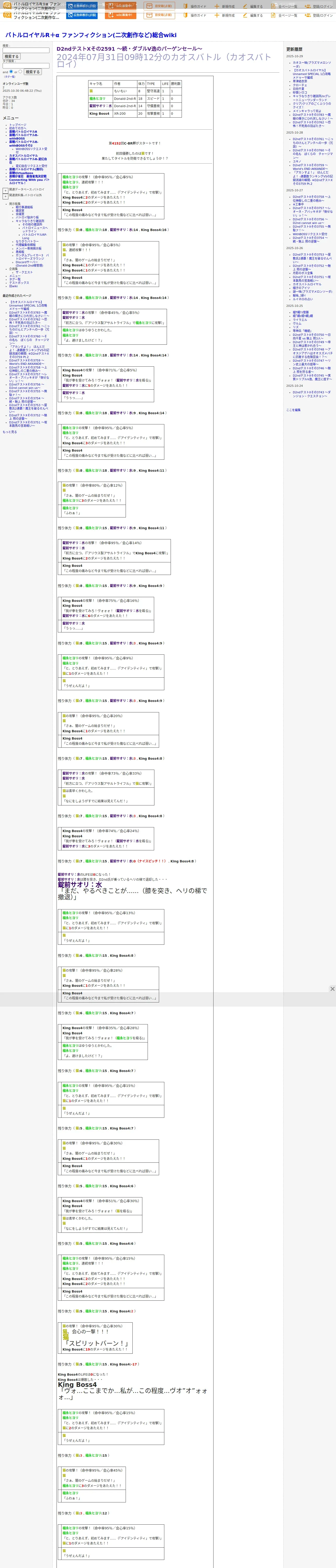This screenshot has width=336, height=1568.
Task: Open カオス一味(プラズマメロンソーダ) in update history
Action: click(312, 65)
